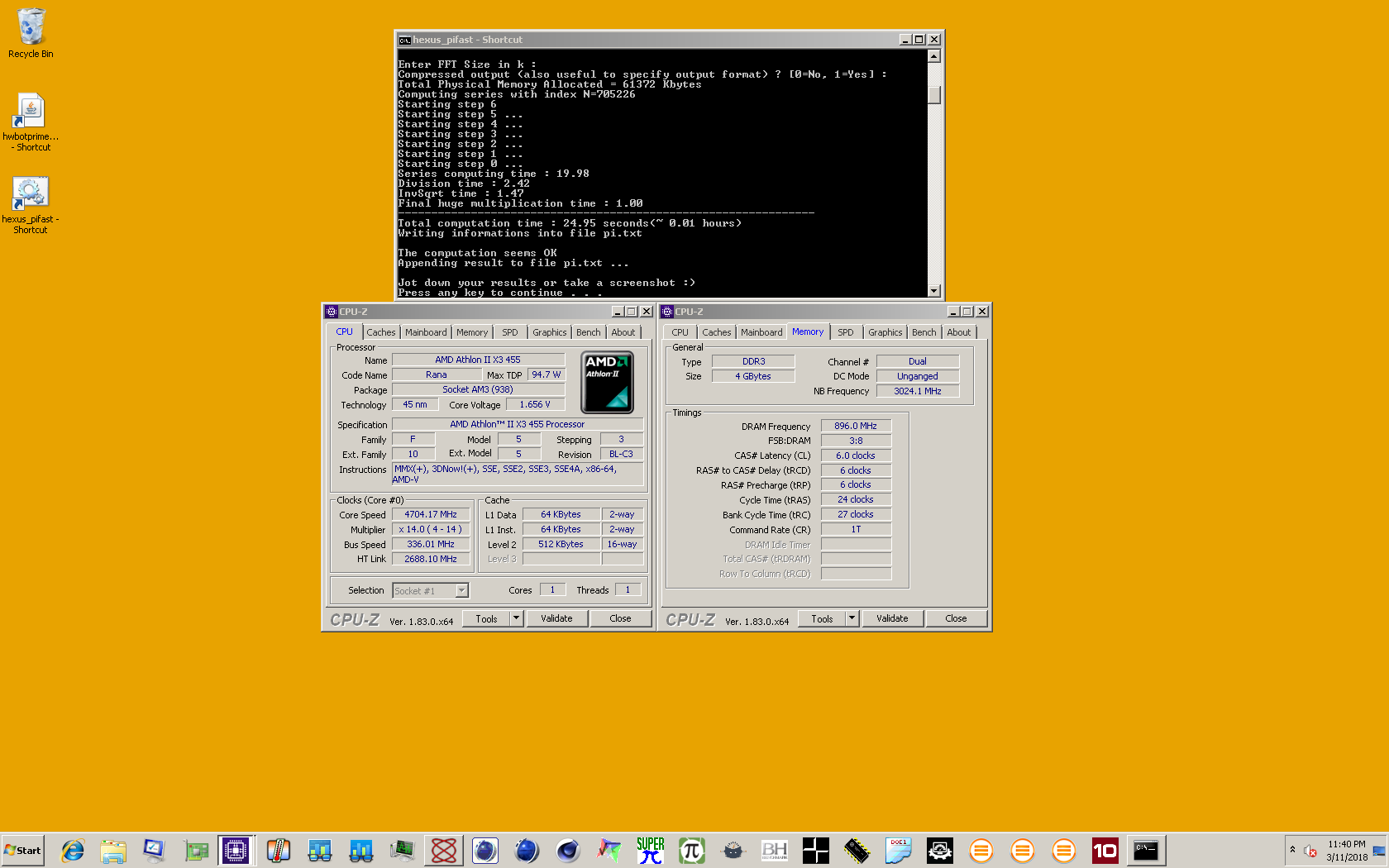Open Mainboard tab in the right CPU-Z window
The width and height of the screenshot is (1389, 868).
click(x=761, y=332)
